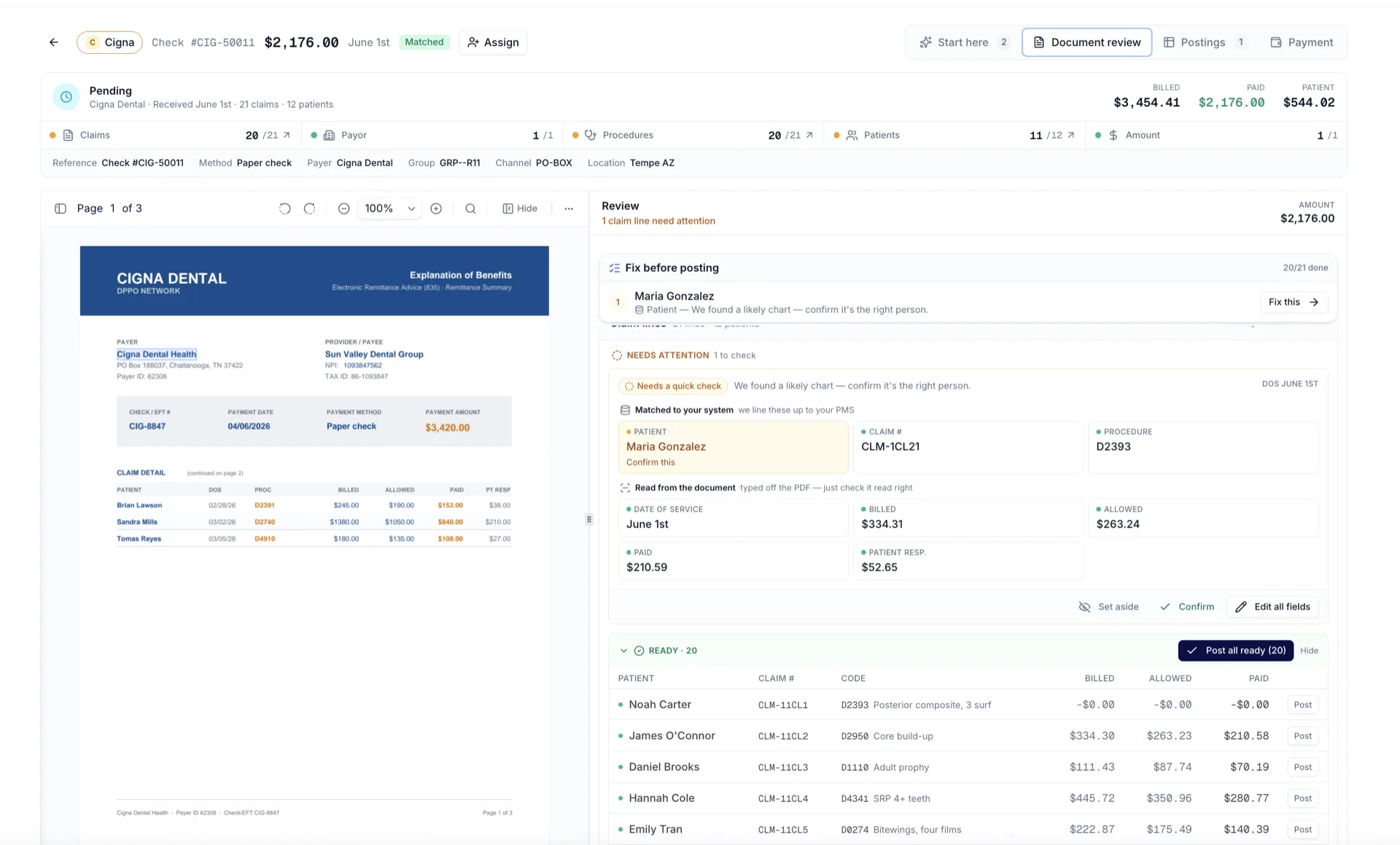Select the Billed $334.31 field
The height and width of the screenshot is (845, 1400).
tap(968, 518)
